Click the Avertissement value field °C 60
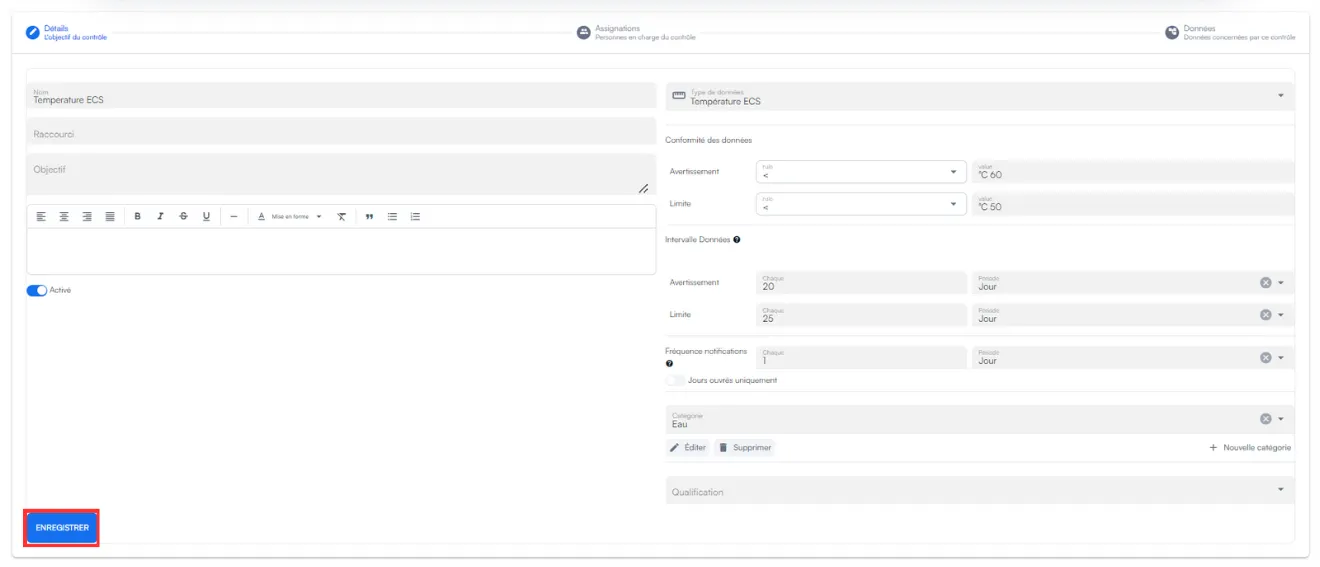 1133,172
